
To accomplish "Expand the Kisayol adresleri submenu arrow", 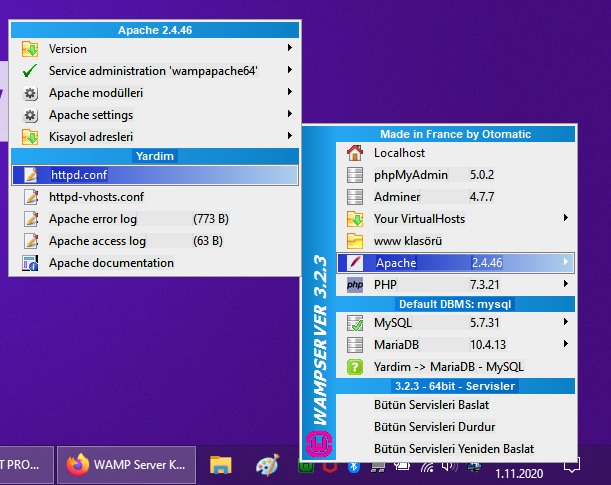I will [x=290, y=136].
